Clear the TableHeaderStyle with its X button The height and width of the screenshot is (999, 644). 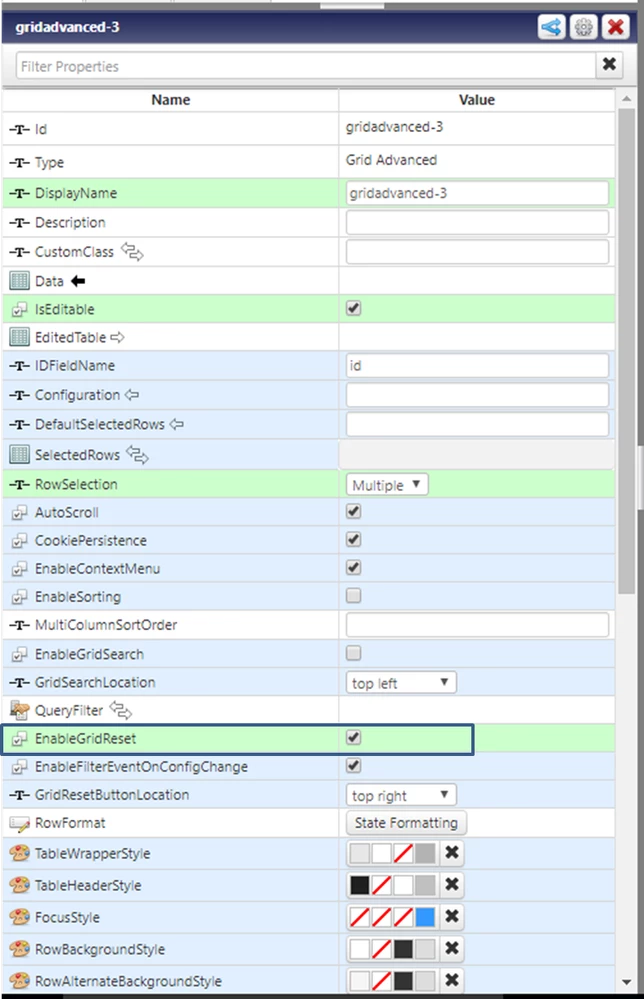point(452,884)
